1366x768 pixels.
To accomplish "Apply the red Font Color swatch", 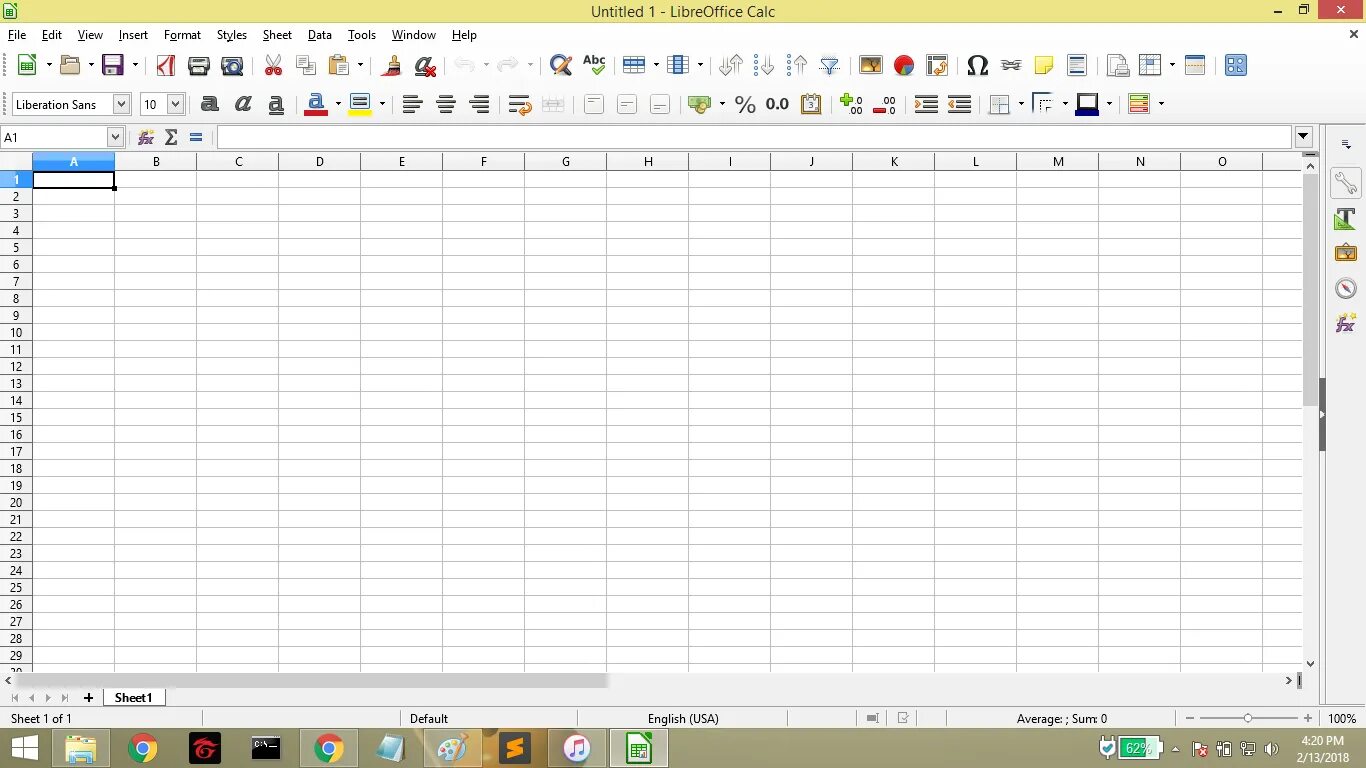I will tap(316, 104).
